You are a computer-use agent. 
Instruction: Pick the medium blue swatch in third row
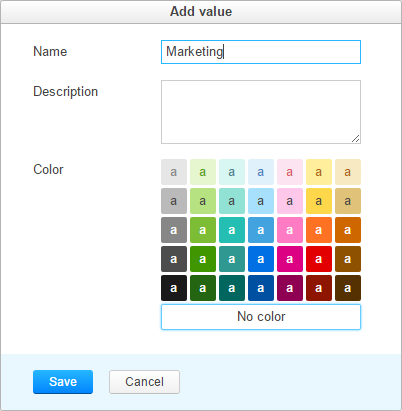pos(261,230)
